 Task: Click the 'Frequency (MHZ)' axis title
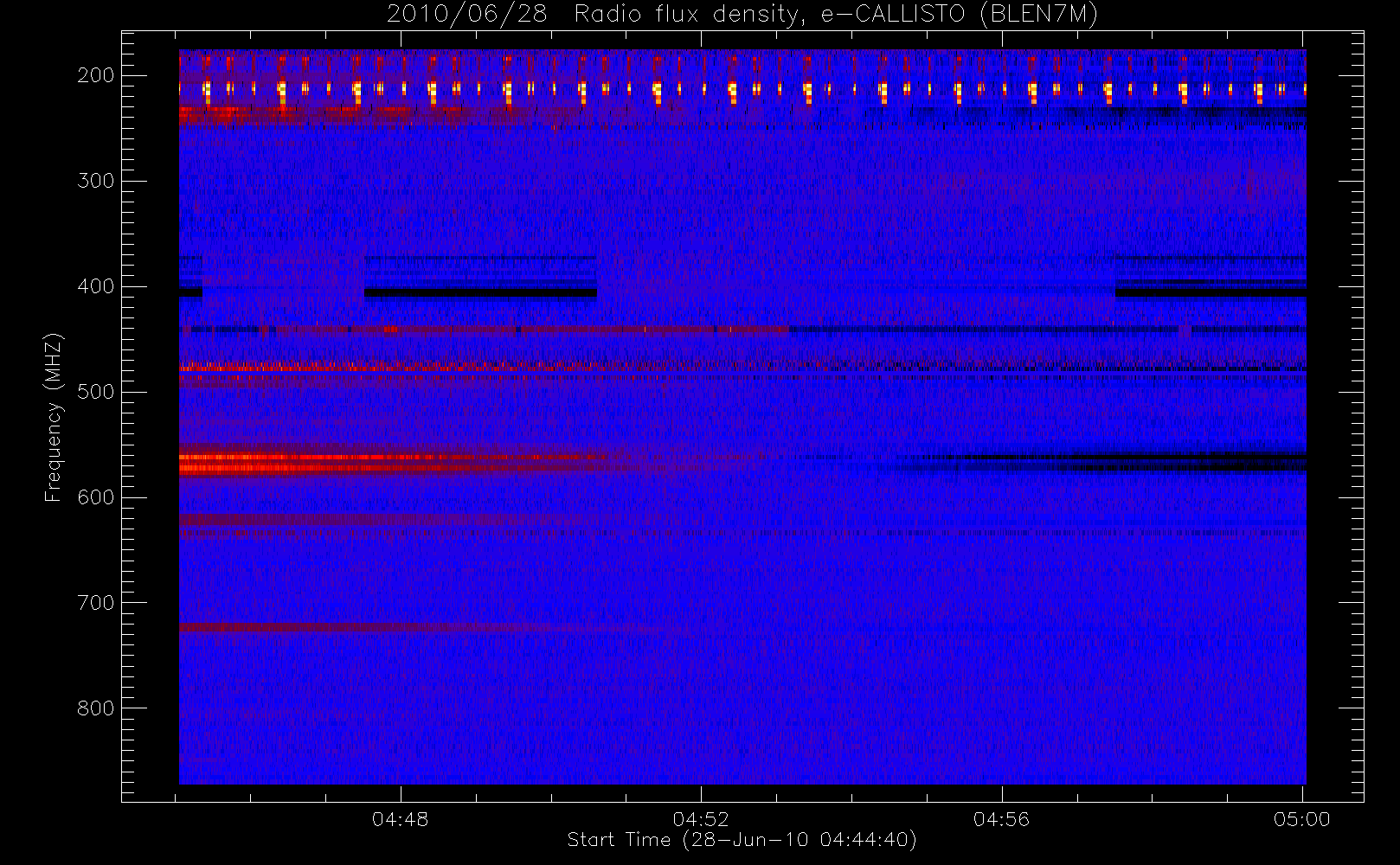tap(55, 417)
